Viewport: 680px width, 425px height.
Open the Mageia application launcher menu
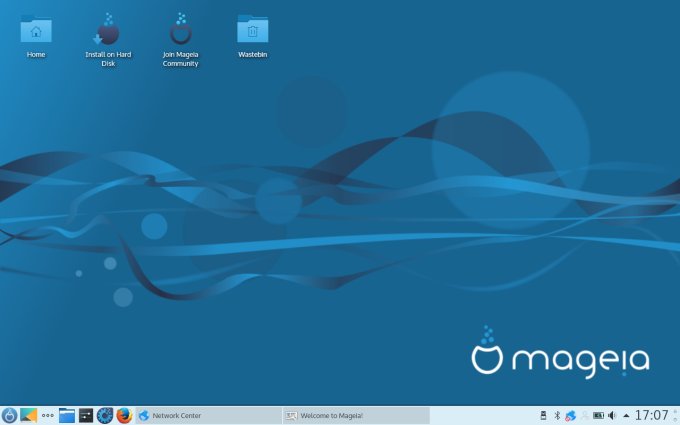tap(9, 415)
